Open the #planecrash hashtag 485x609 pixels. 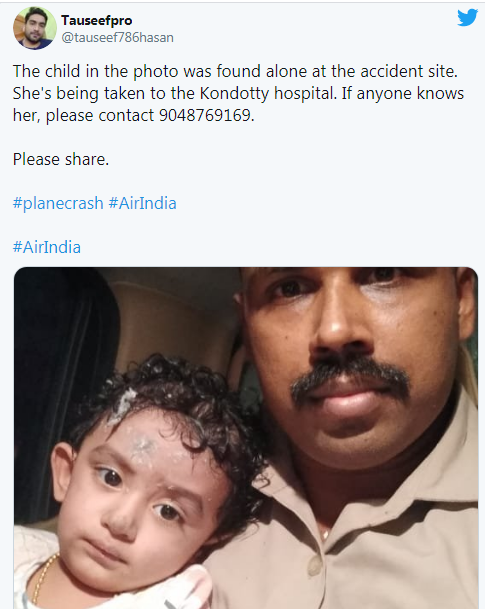[x=58, y=203]
